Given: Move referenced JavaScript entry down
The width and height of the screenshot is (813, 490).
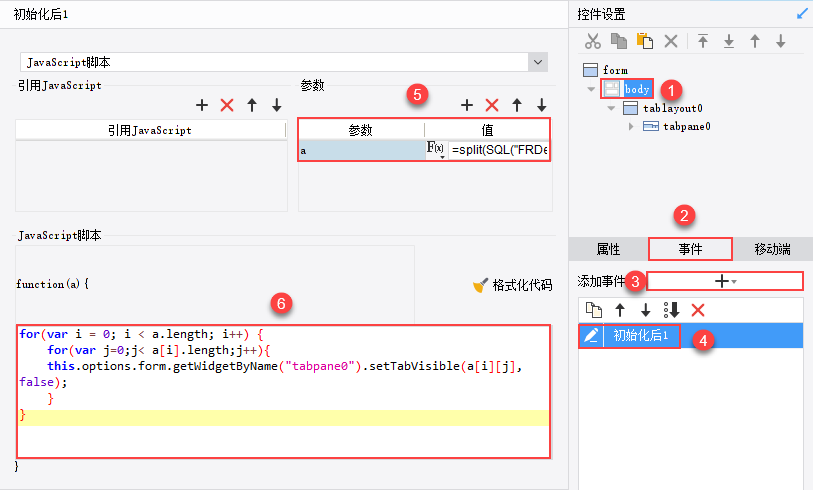Looking at the screenshot, I should coord(277,105).
